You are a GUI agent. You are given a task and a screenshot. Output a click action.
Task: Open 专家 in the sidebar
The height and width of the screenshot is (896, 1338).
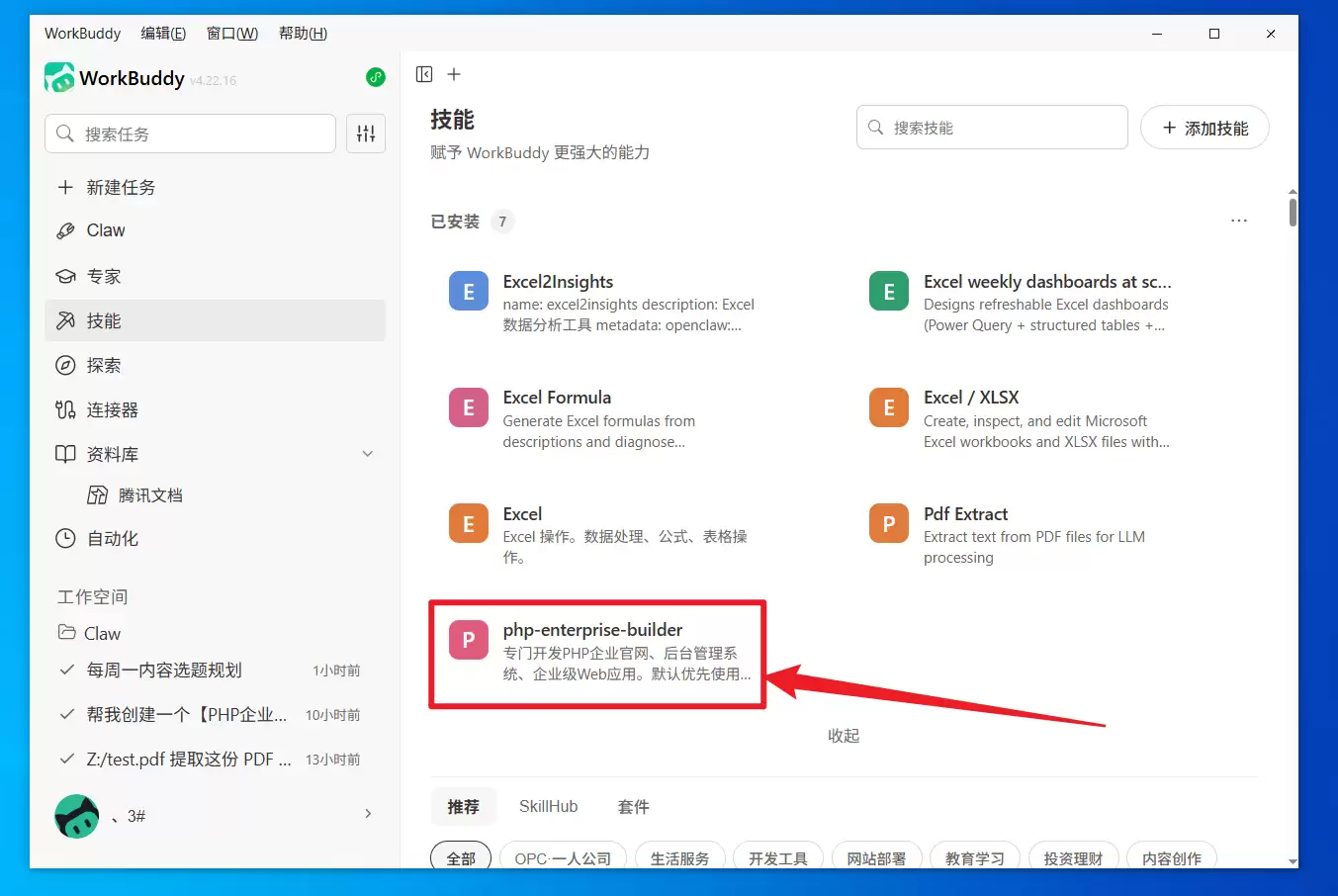tap(215, 276)
